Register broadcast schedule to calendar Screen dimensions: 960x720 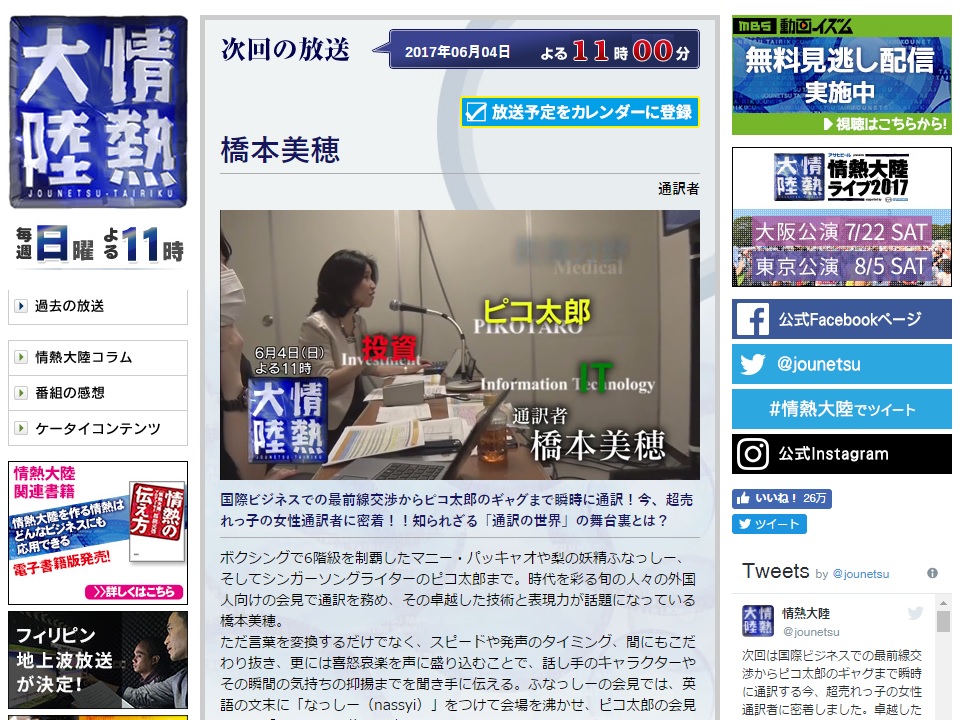pyautogui.click(x=580, y=112)
